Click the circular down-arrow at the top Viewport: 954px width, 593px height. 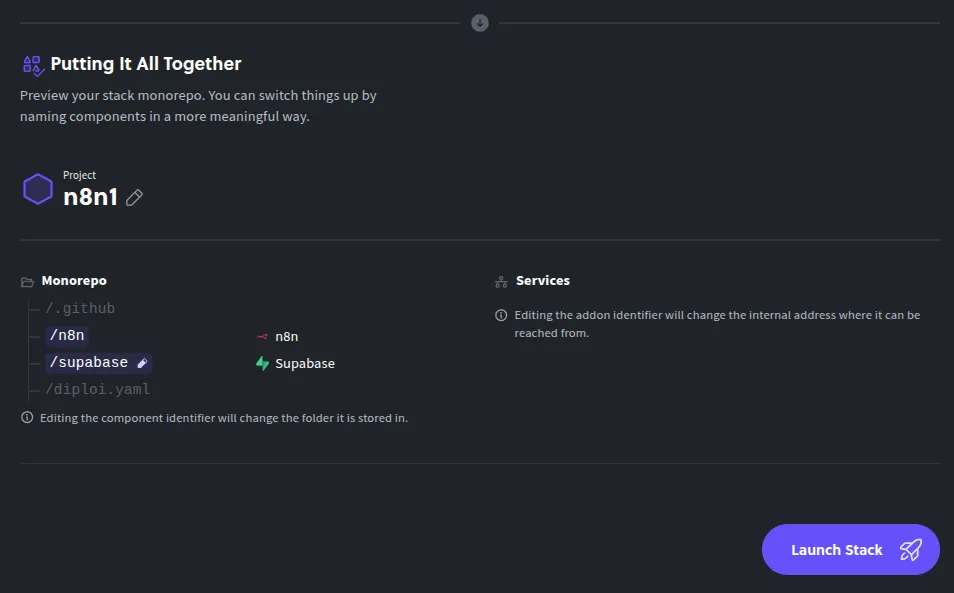(479, 22)
